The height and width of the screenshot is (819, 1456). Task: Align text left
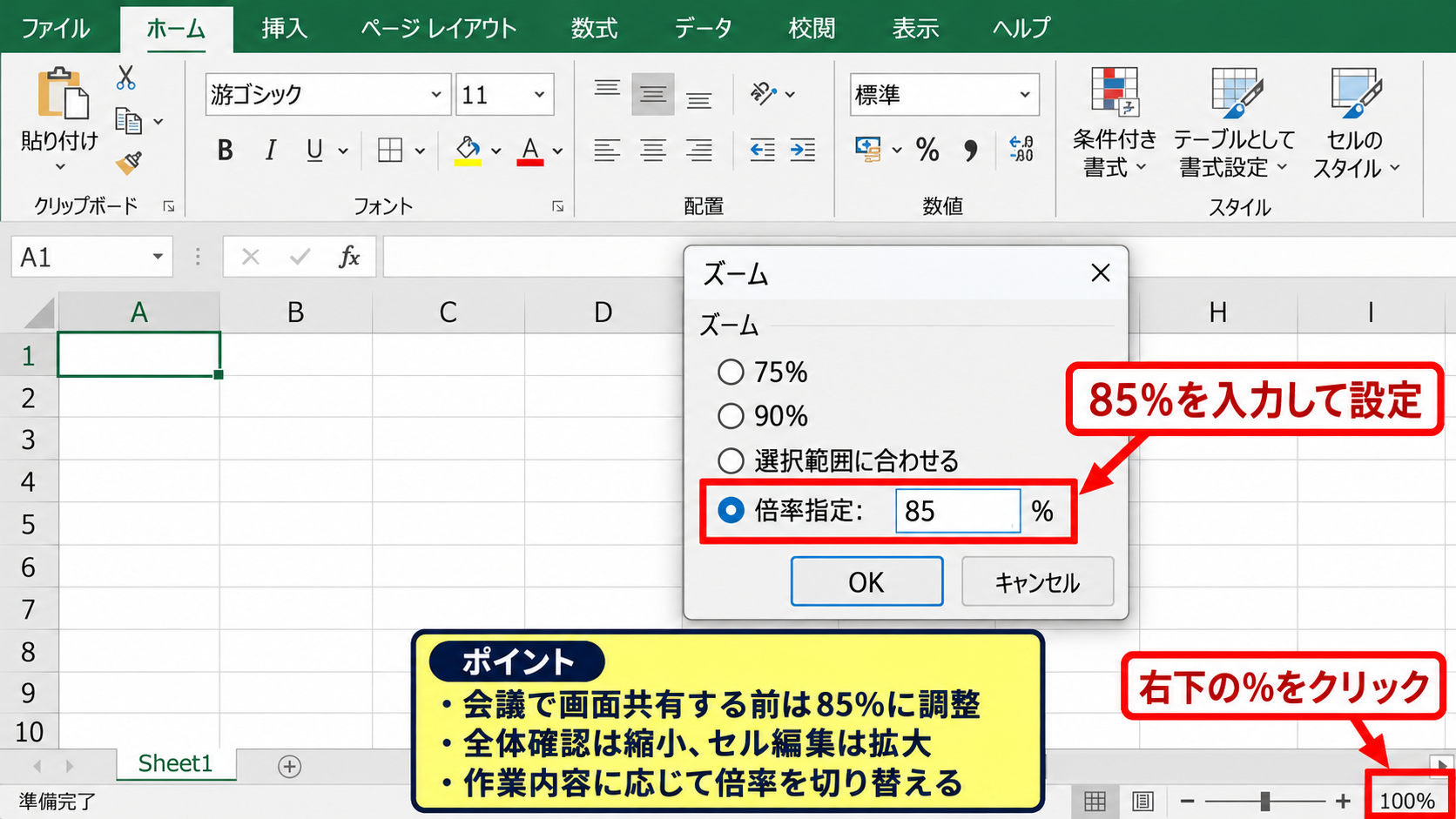[607, 151]
